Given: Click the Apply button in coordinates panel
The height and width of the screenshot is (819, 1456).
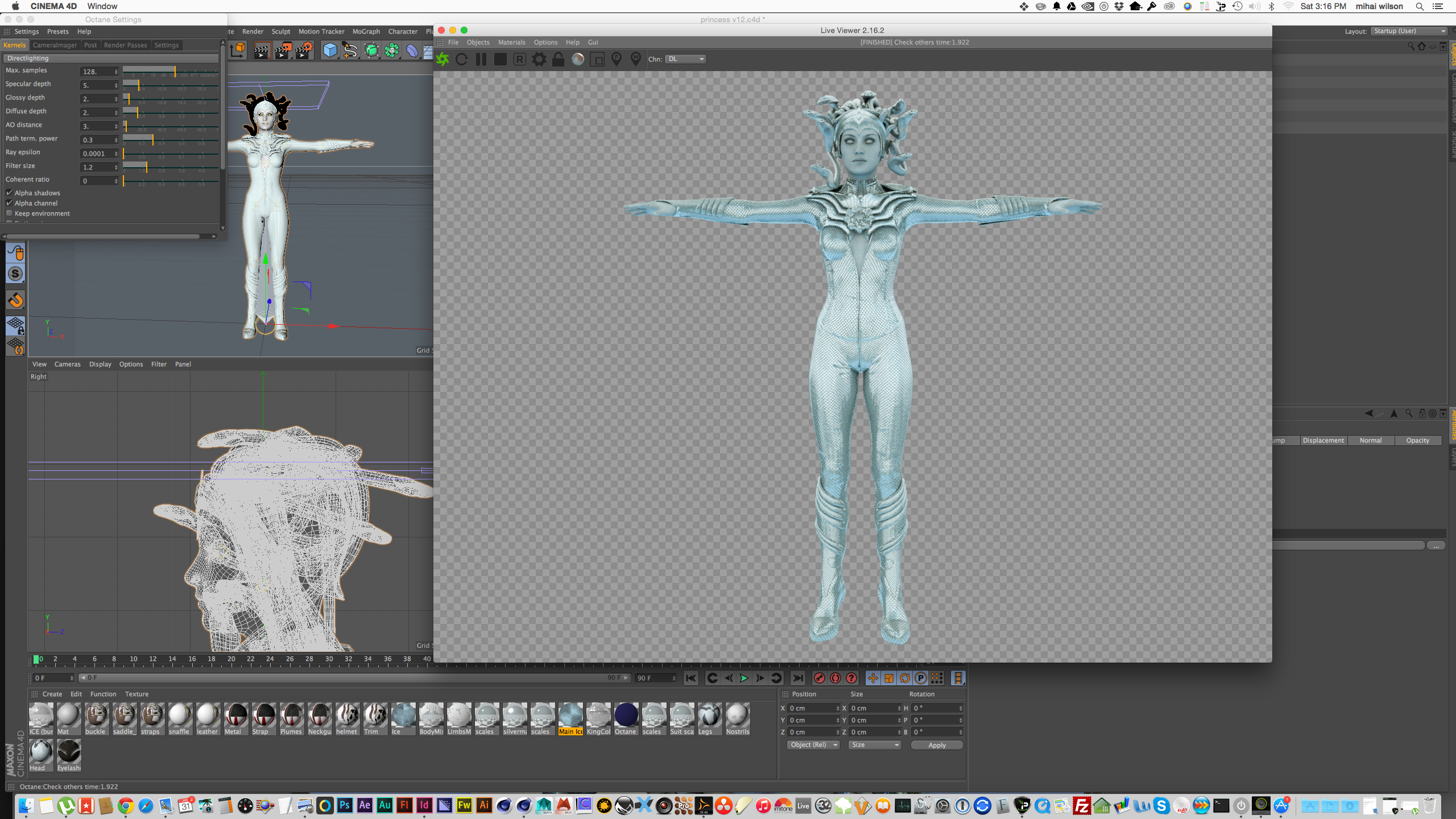Looking at the screenshot, I should pyautogui.click(x=937, y=745).
